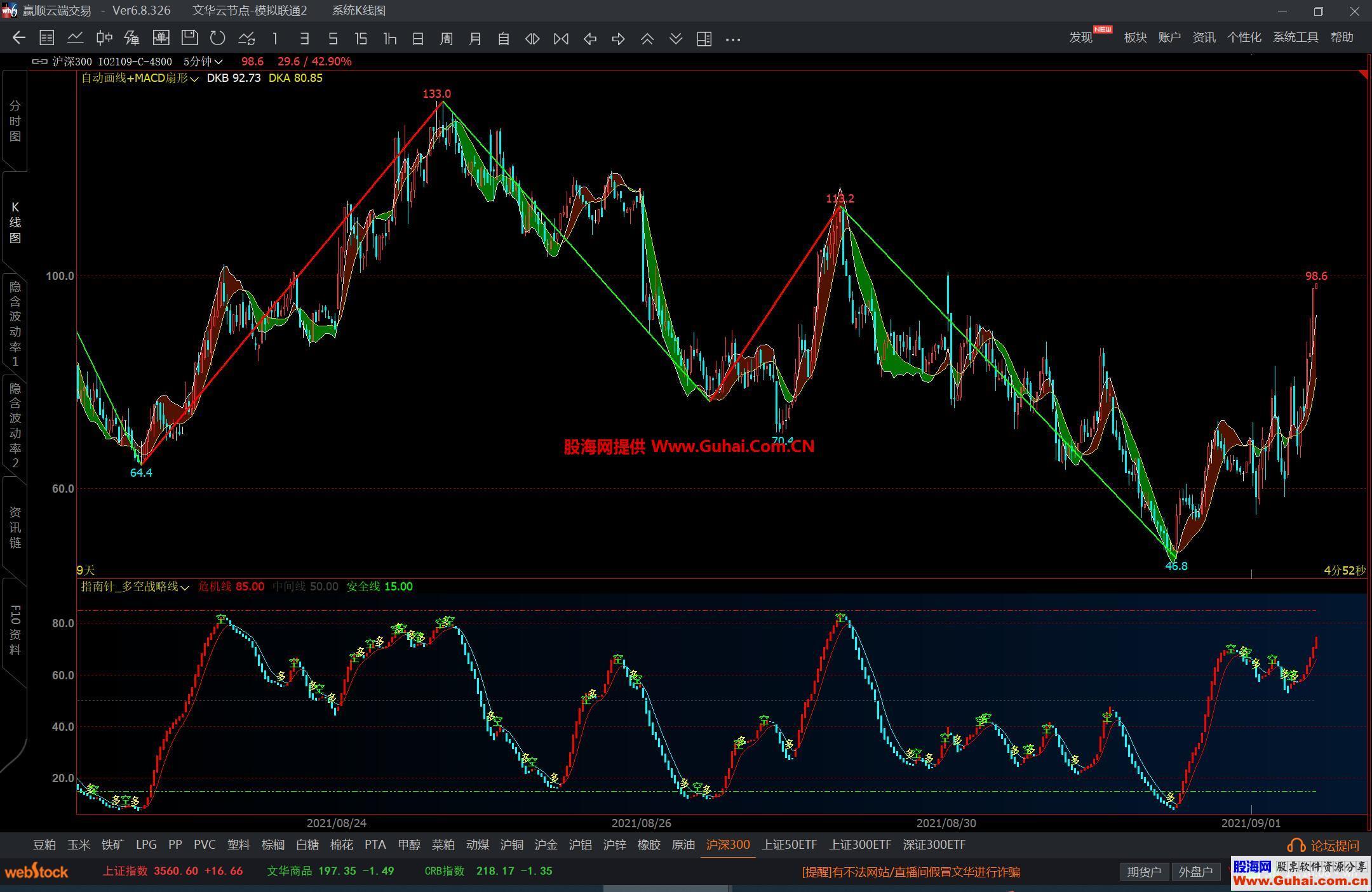The height and width of the screenshot is (892, 1372).
Task: Open the 个性化 menu
Action: pyautogui.click(x=1244, y=37)
